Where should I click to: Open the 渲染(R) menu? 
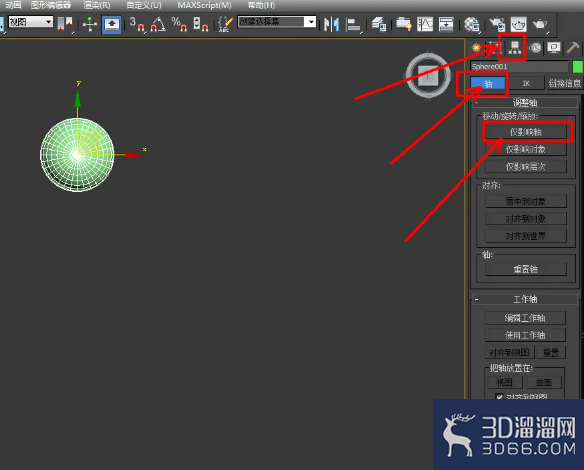[x=97, y=5]
